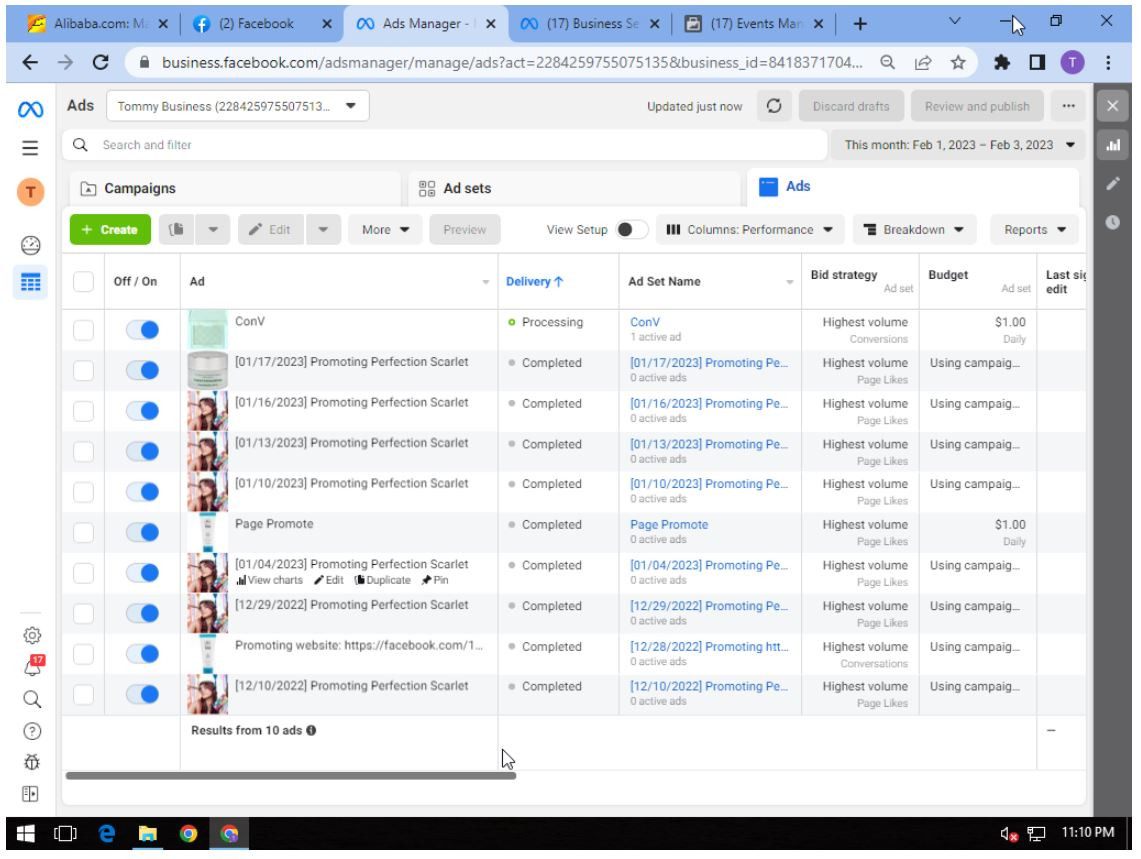The height and width of the screenshot is (859, 1141).
Task: Switch to the Campaigns tab
Action: tap(235, 189)
